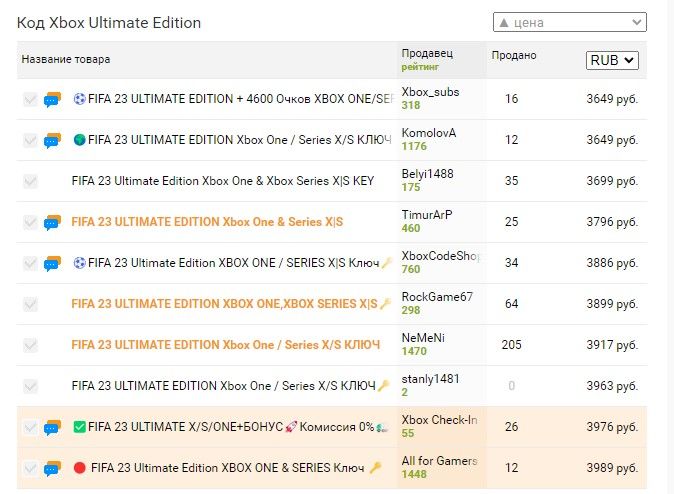Open XboxCodeShop's FIFA 23 Ключ listing
This screenshot has height=494, width=674.
pyautogui.click(x=234, y=263)
